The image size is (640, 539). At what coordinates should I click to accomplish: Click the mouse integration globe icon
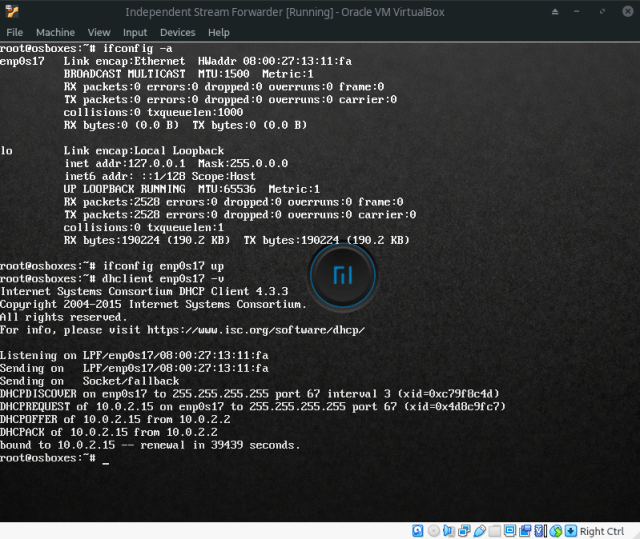(x=556, y=531)
